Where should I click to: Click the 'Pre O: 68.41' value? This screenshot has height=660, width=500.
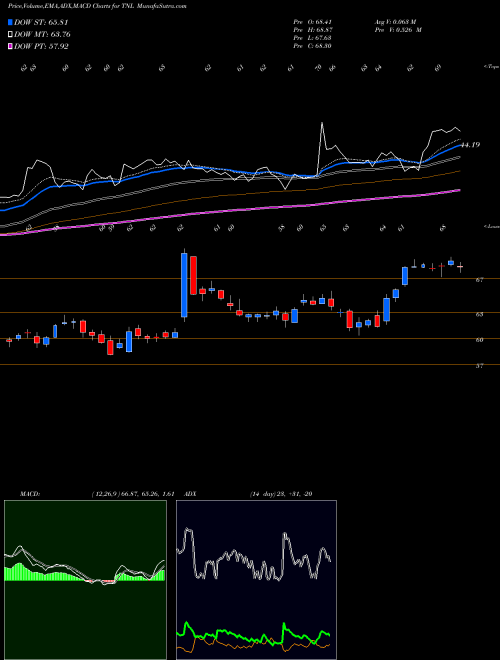tap(313, 21)
